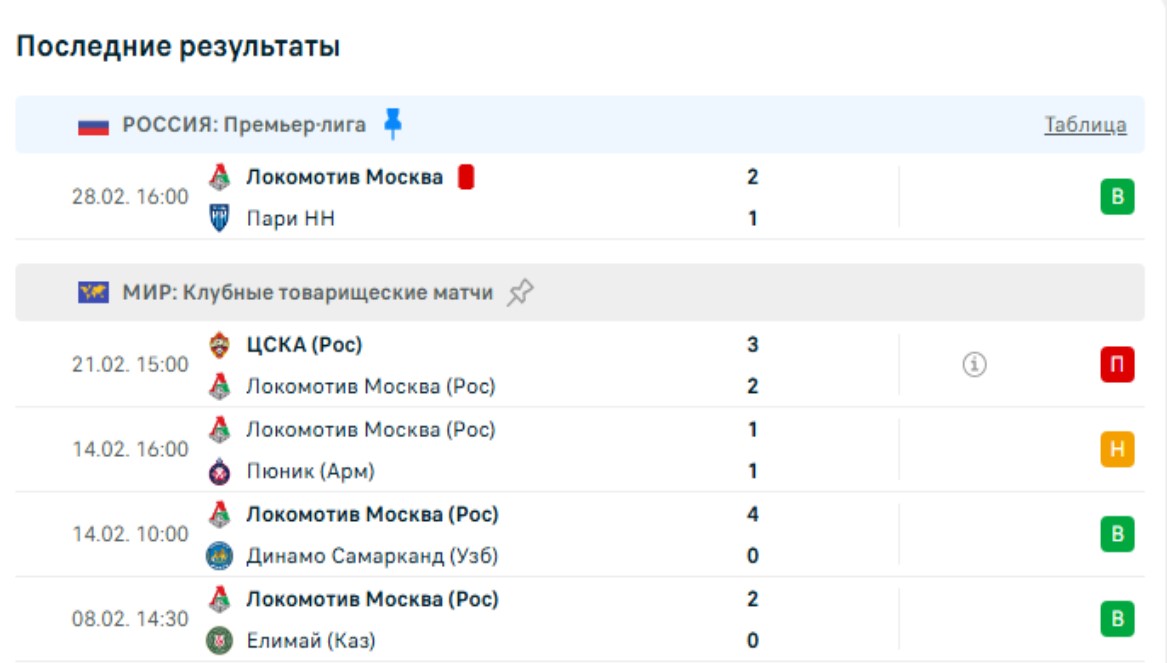Click the world map flag icon
The height and width of the screenshot is (663, 1167).
pyautogui.click(x=93, y=293)
